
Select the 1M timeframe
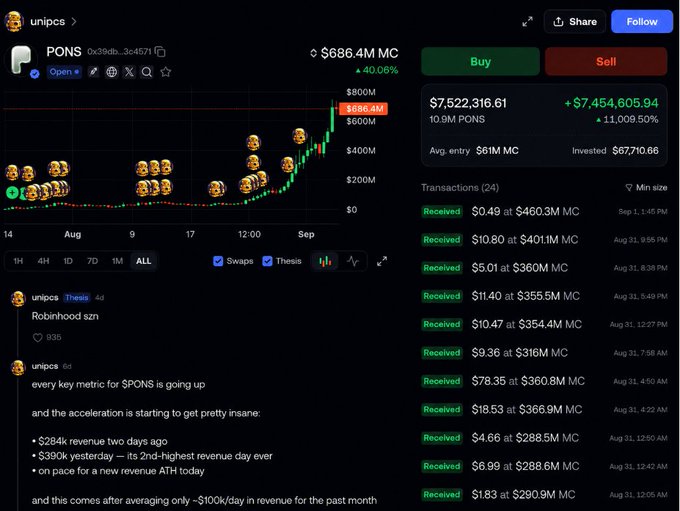click(117, 261)
